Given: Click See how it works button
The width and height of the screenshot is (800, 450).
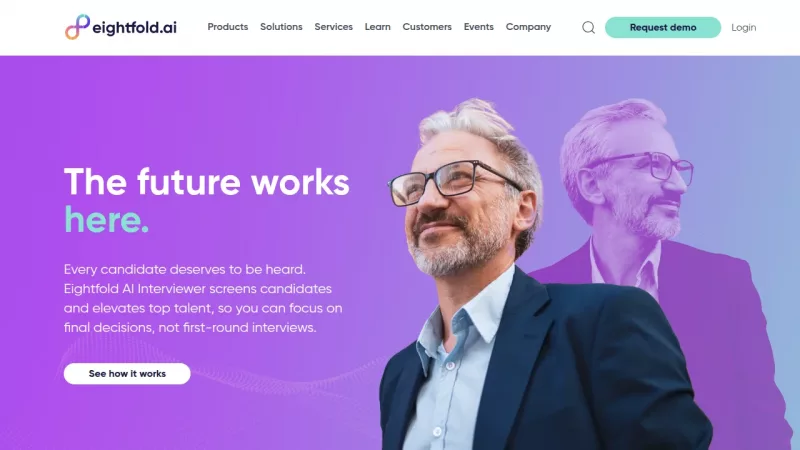Looking at the screenshot, I should pos(127,373).
